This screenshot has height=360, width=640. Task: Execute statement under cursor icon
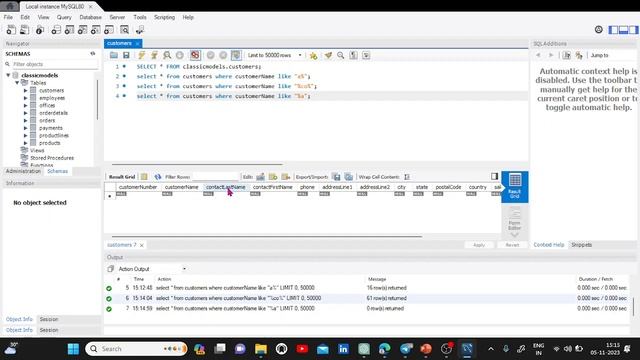click(154, 55)
